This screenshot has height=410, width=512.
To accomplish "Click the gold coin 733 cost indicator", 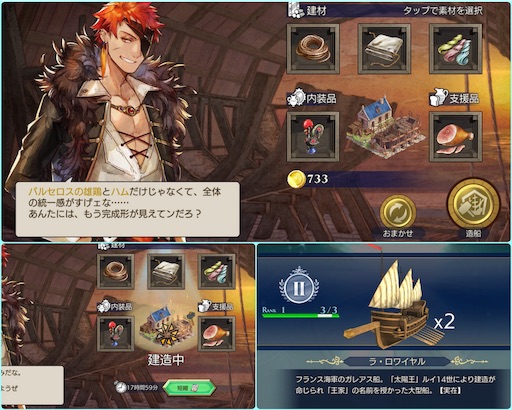I will 308,179.
